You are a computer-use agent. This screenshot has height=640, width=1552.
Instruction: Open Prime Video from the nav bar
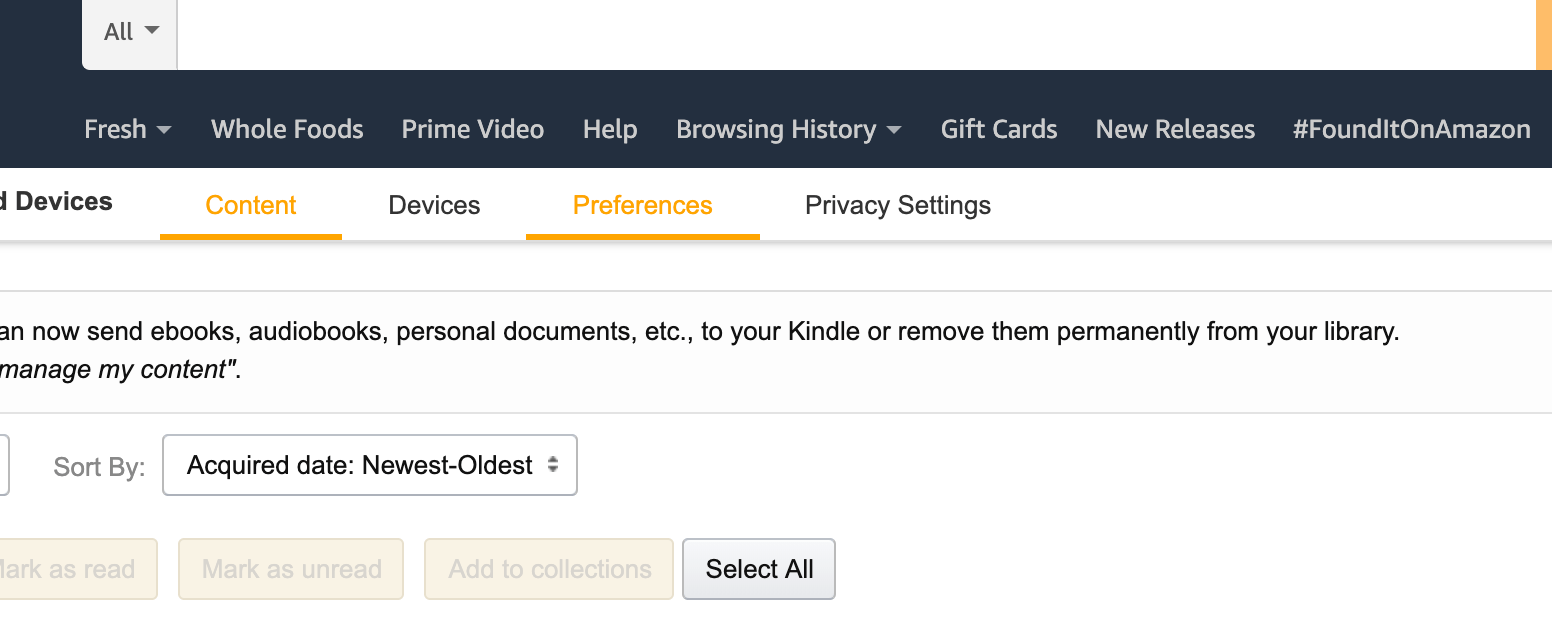(473, 129)
